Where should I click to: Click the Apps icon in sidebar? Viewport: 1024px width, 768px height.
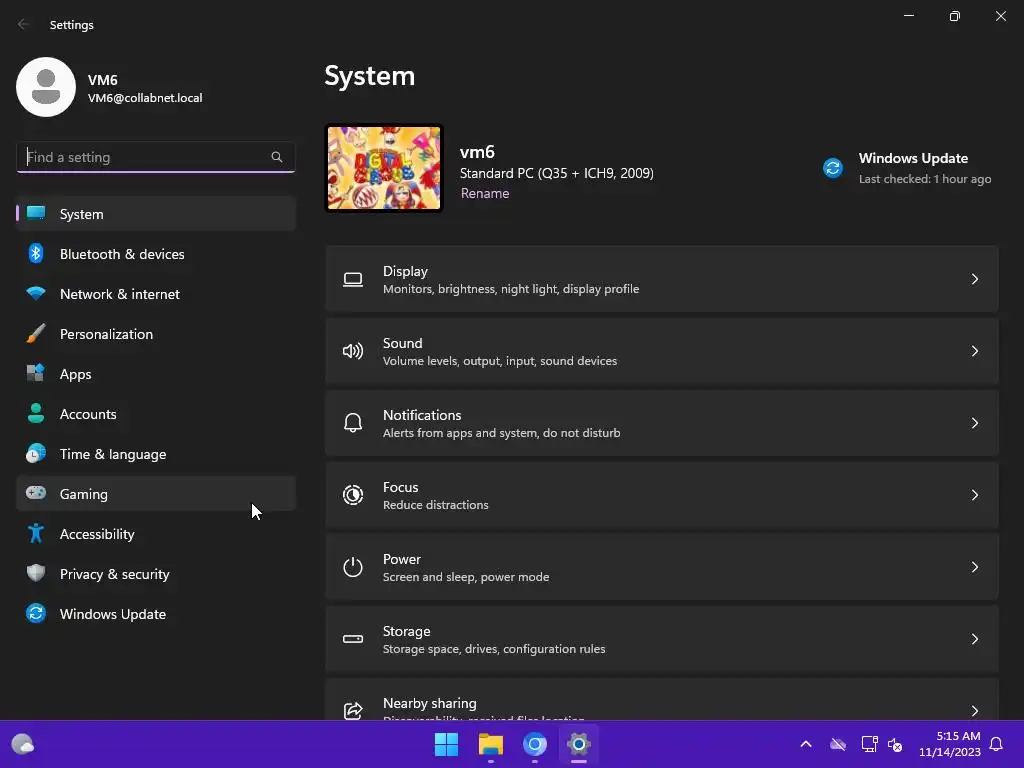36,374
